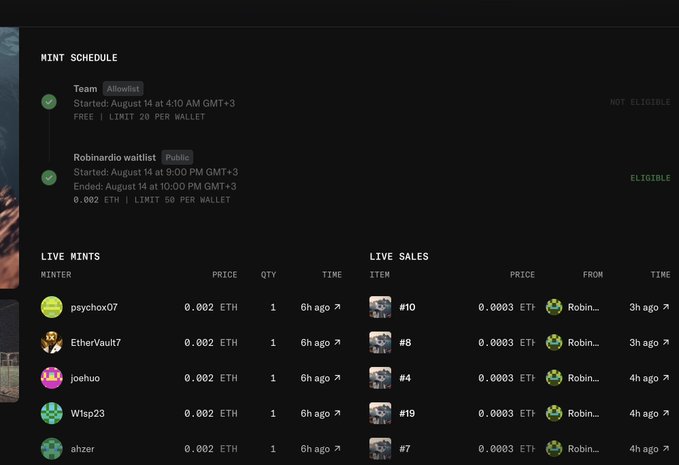Screen dimensions: 679x465
Task: Open Robin... seller link in #10 row
Action: click(x=583, y=307)
